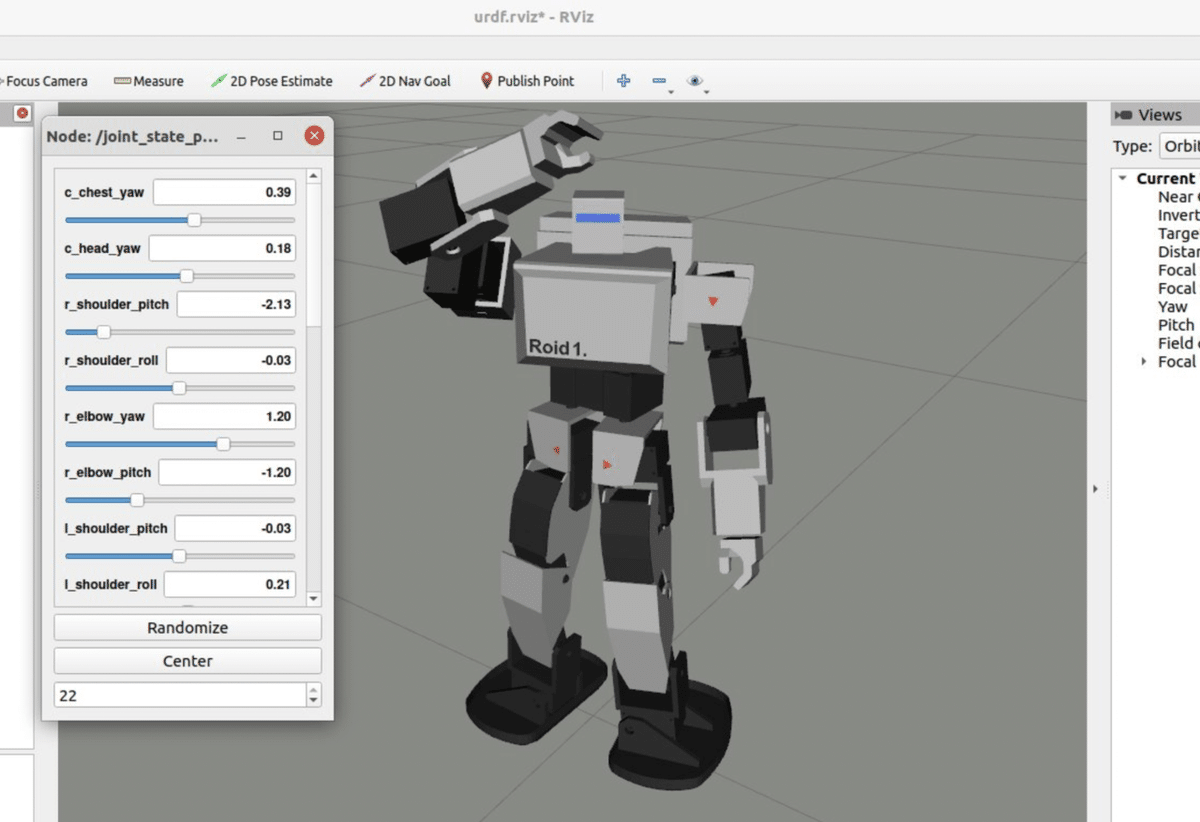
Task: Click the Randomize button
Action: [188, 628]
